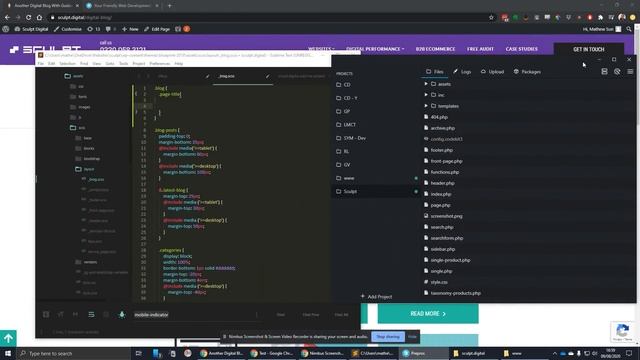
Task: Select the CD project in Prepros
Action: tap(376, 84)
